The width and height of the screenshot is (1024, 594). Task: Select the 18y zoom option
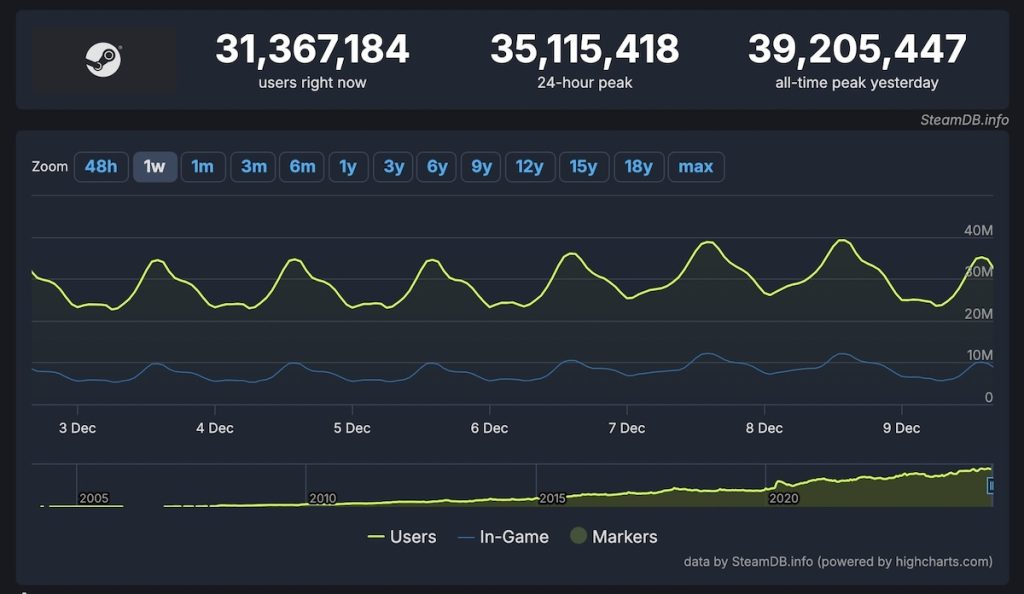(x=638, y=166)
